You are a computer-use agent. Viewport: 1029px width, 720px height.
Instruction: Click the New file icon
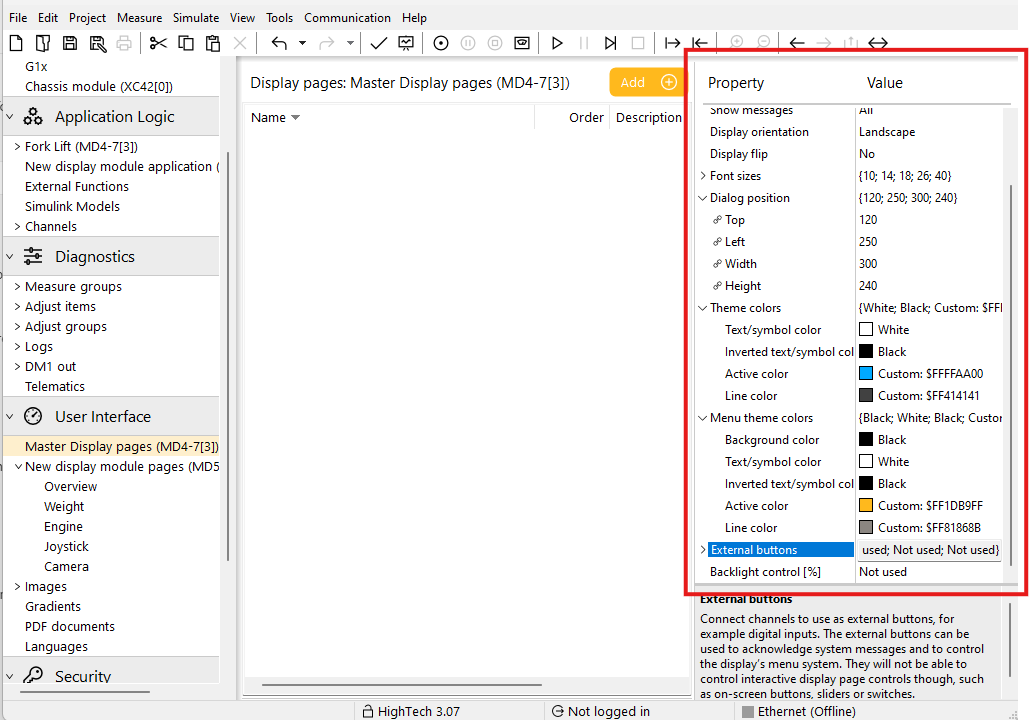pyautogui.click(x=15, y=43)
